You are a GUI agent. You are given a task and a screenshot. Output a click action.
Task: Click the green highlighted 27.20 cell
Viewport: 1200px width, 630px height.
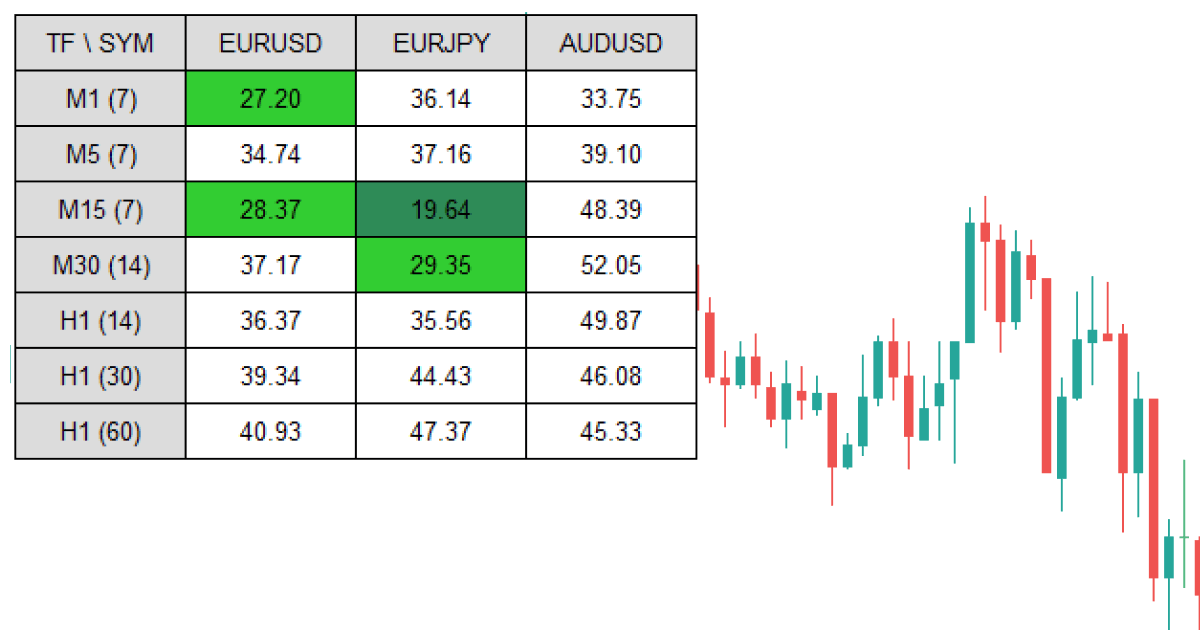point(271,99)
